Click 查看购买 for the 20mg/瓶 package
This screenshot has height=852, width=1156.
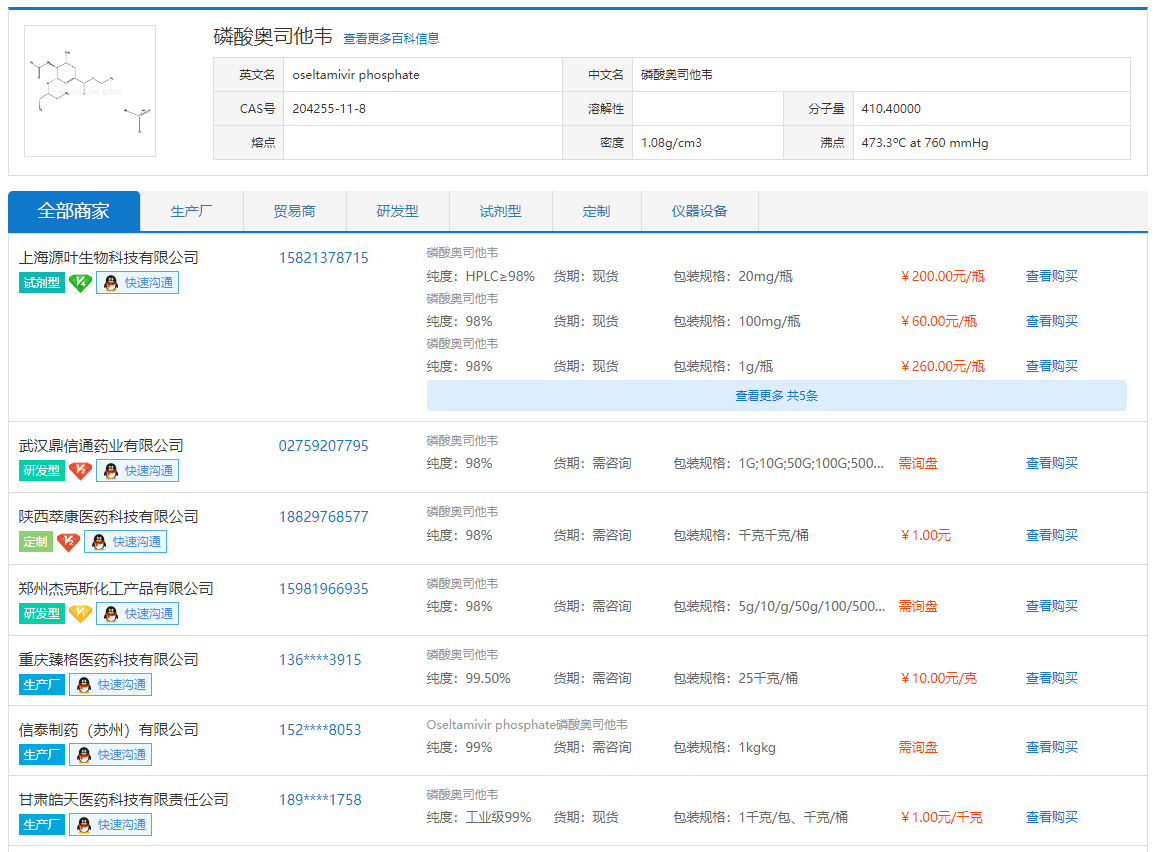tap(1051, 276)
